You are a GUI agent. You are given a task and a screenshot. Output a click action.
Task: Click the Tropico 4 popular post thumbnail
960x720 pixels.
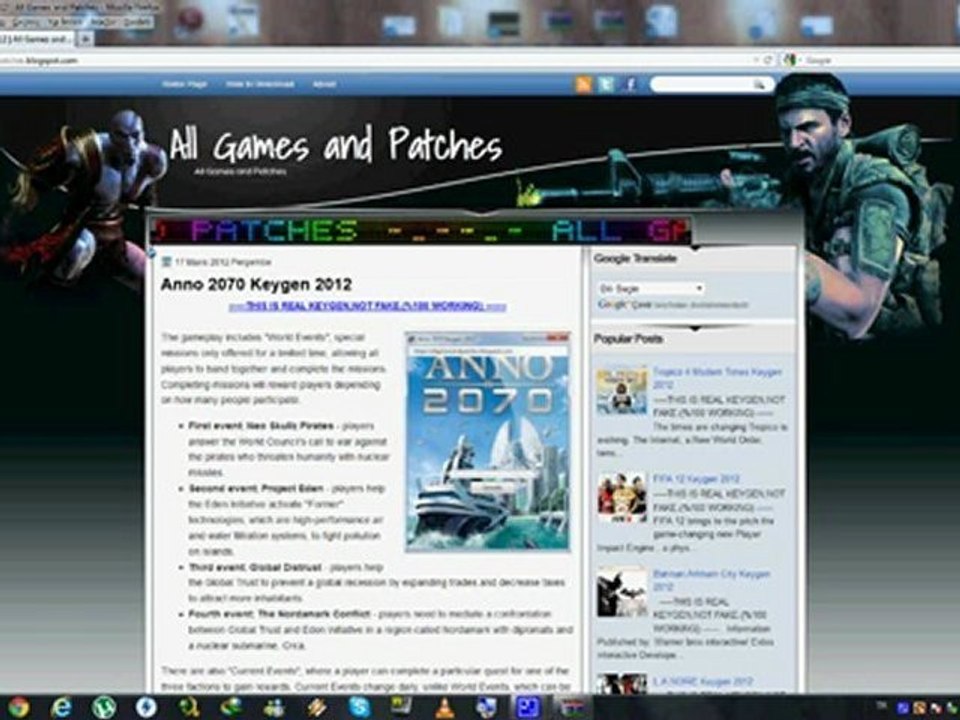[621, 391]
